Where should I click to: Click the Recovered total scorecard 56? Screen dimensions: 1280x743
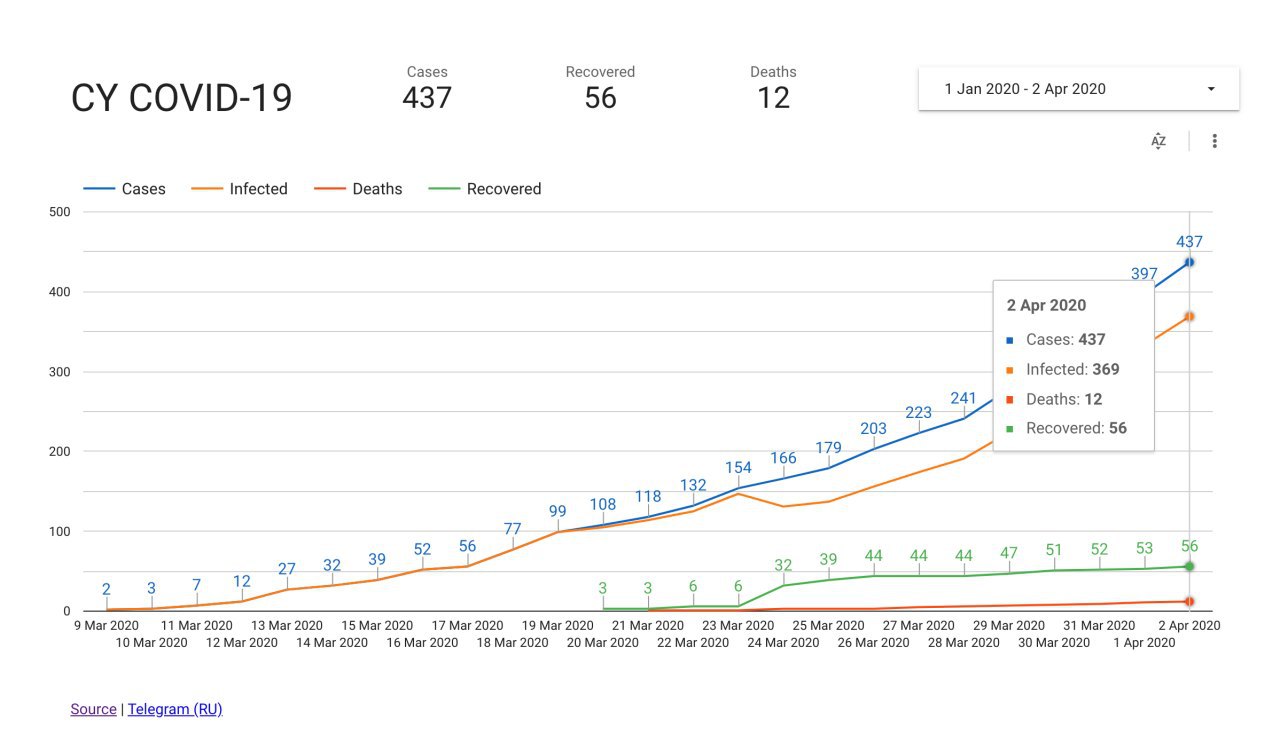click(x=600, y=97)
